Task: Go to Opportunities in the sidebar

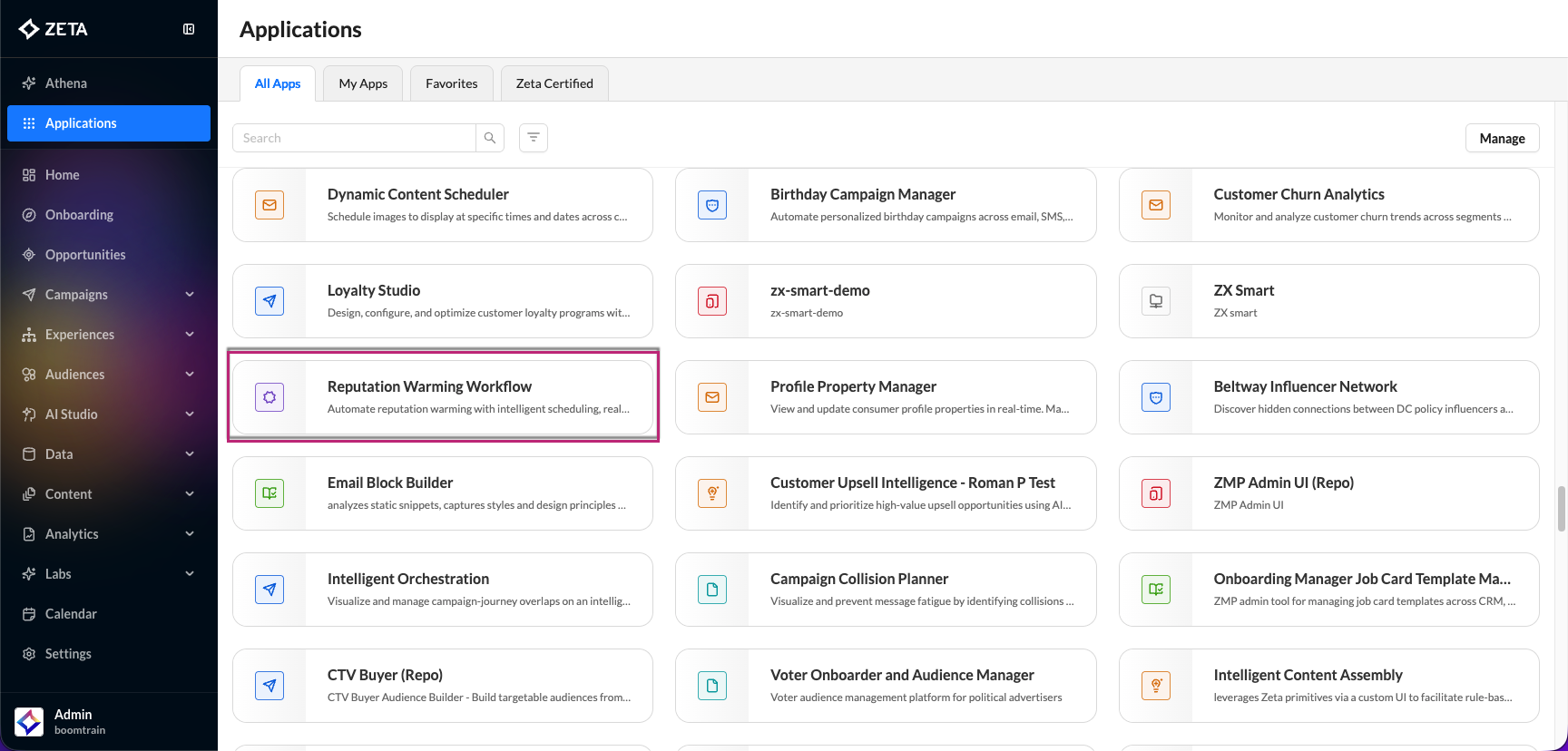Action: tap(109, 255)
